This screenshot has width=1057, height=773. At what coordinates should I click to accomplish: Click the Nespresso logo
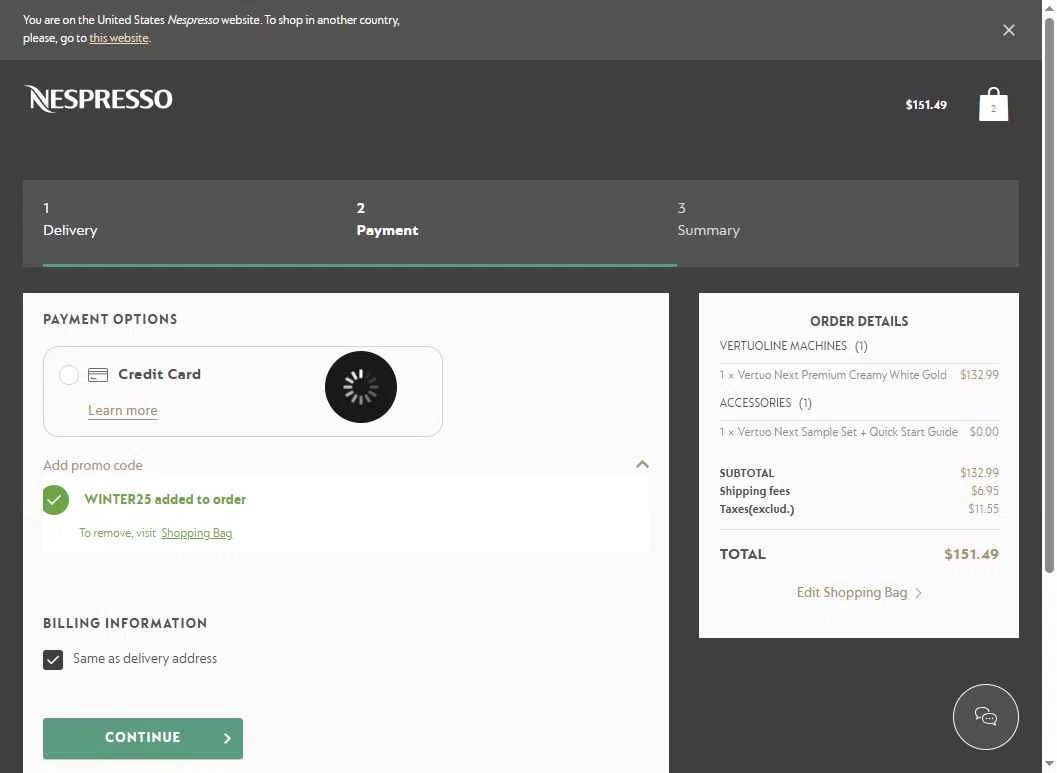tap(98, 98)
